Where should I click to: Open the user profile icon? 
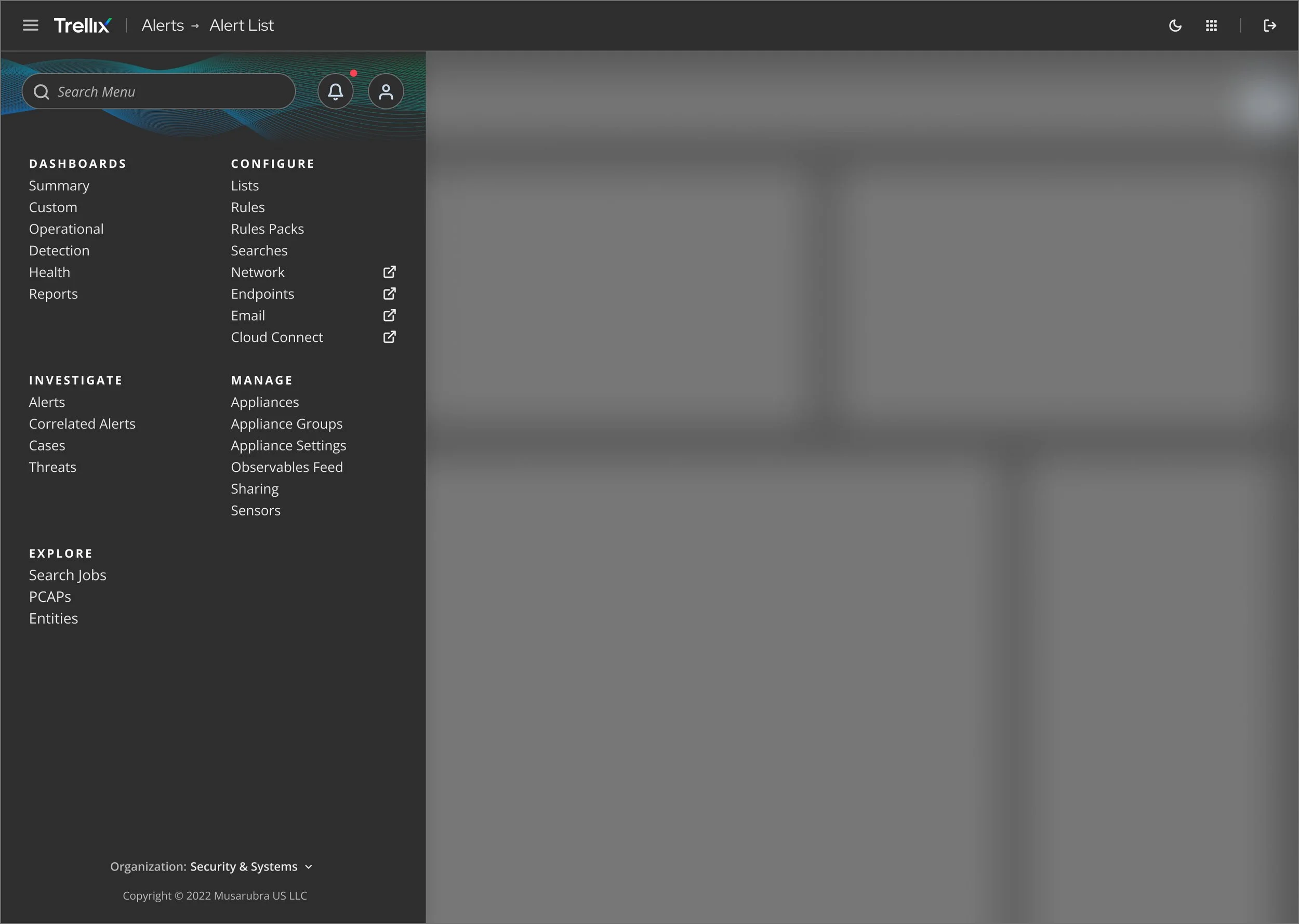386,91
